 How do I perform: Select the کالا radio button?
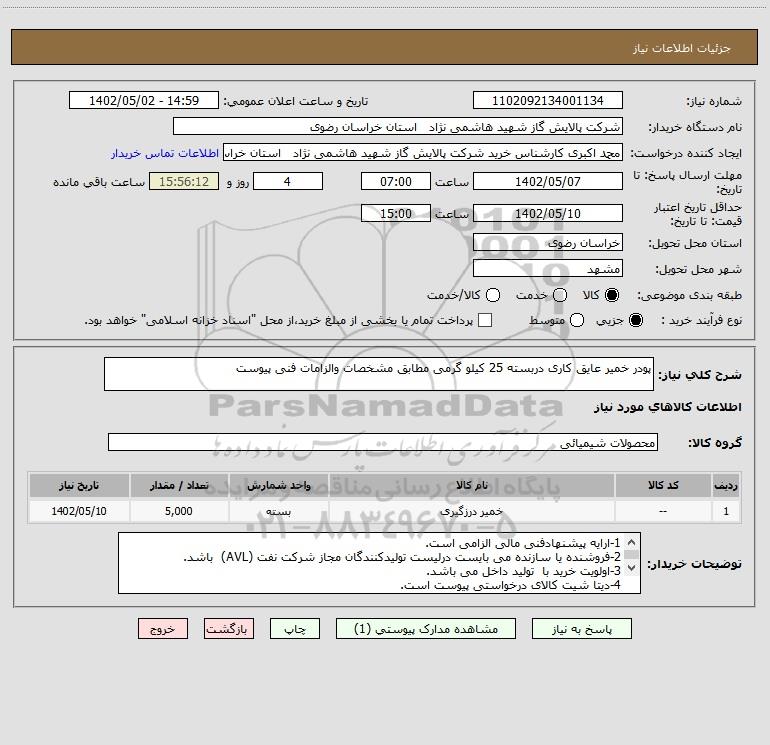tap(612, 296)
